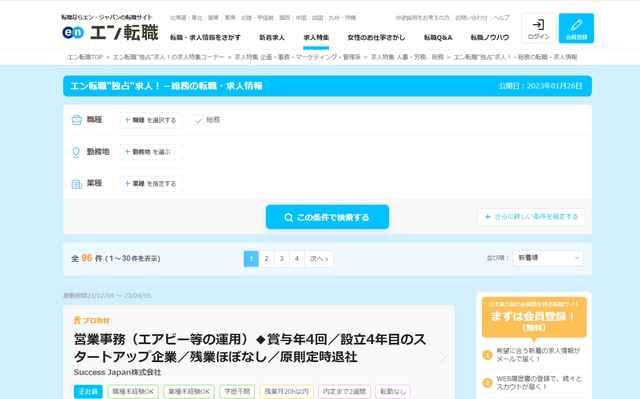Click the 転勤なし tag
640x399 pixels.
pos(393,392)
